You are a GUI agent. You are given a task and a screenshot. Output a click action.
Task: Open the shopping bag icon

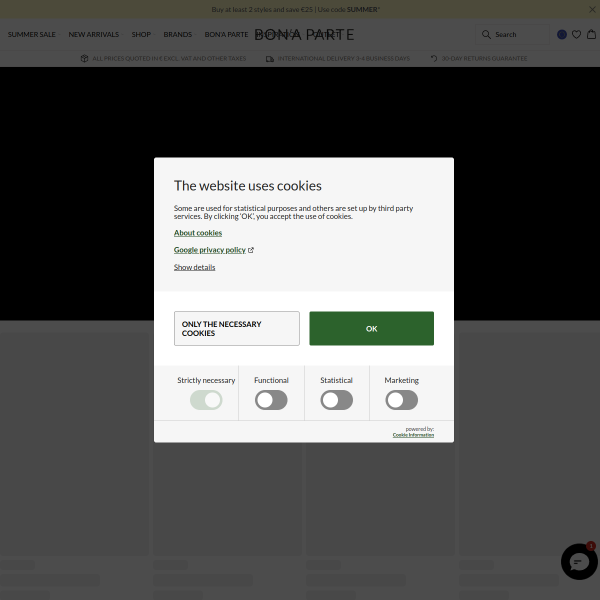(x=592, y=34)
